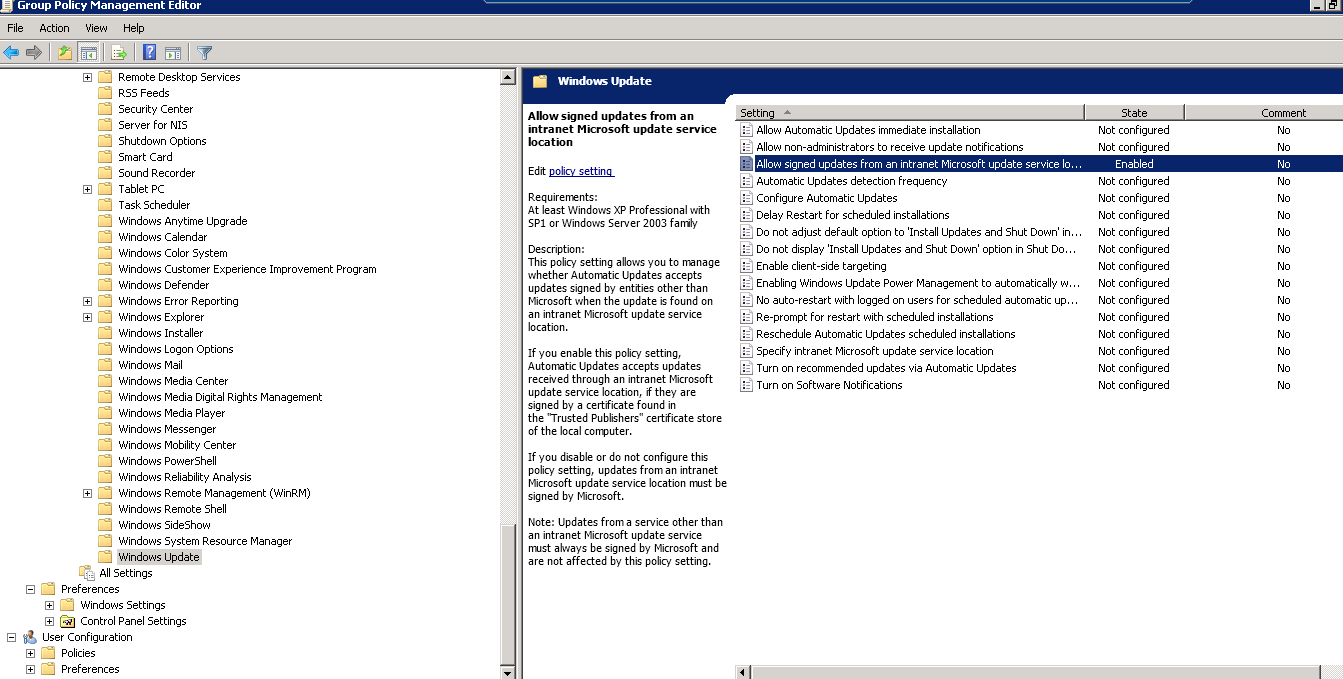The image size is (1343, 679).
Task: Click the tree pane vertical scrollbar thumb
Action: pyautogui.click(x=508, y=593)
